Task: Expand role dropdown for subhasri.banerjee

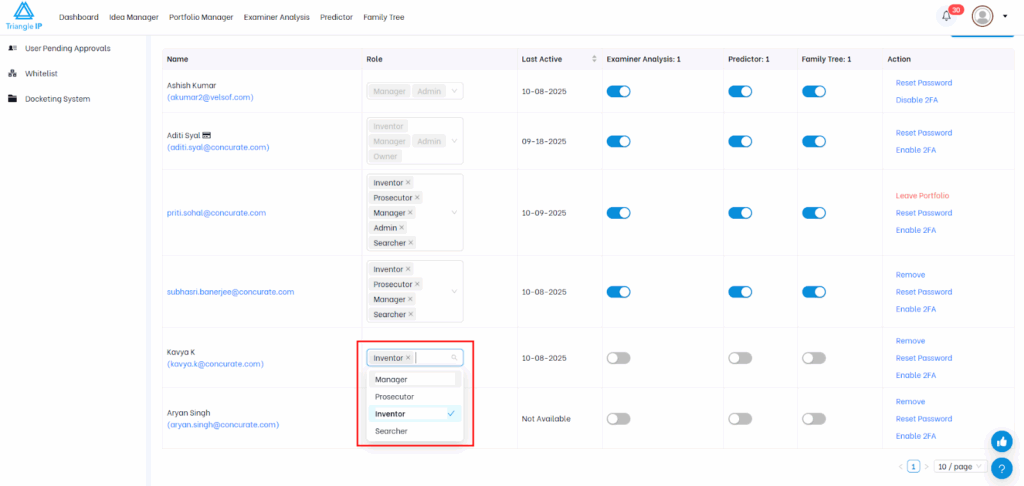Action: click(455, 291)
